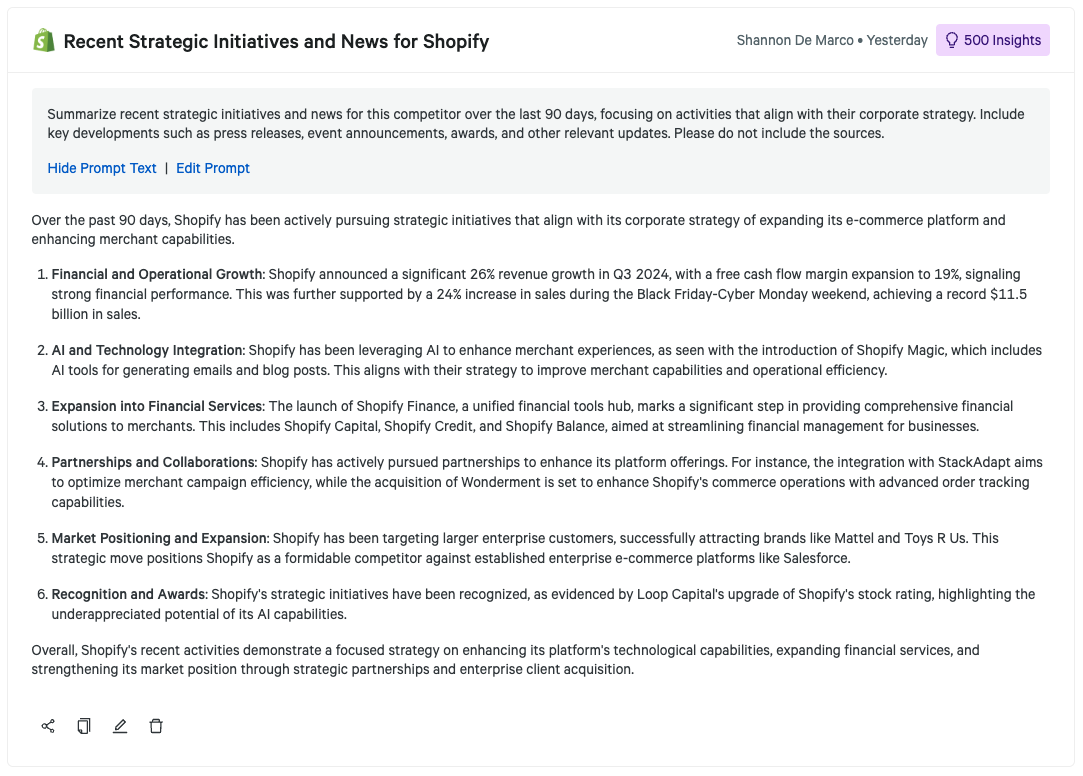Click the share icon below the summary
Screen dimensions: 1083x776
(48, 726)
